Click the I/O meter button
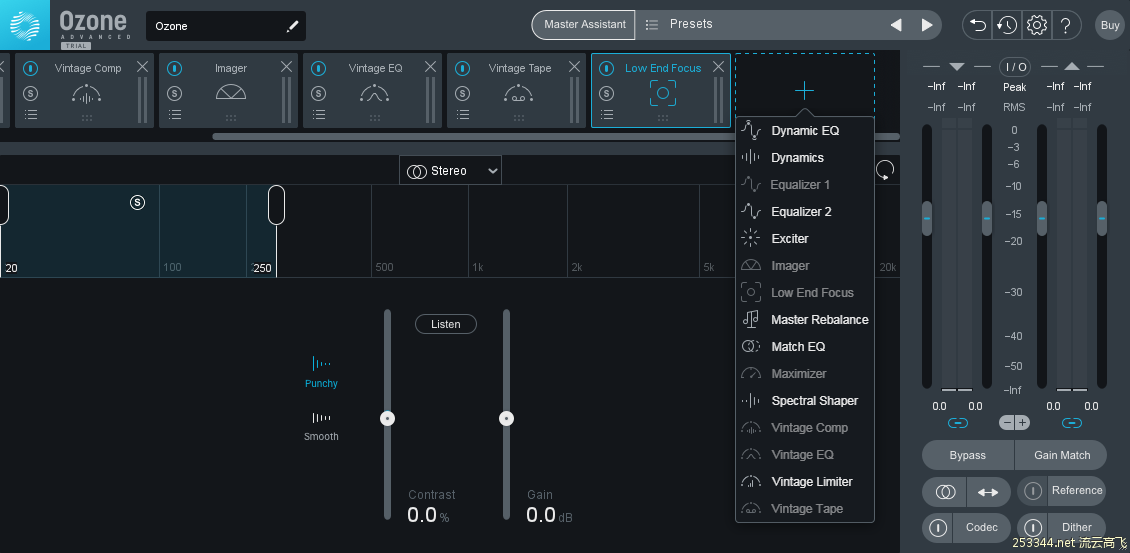 tap(1015, 67)
